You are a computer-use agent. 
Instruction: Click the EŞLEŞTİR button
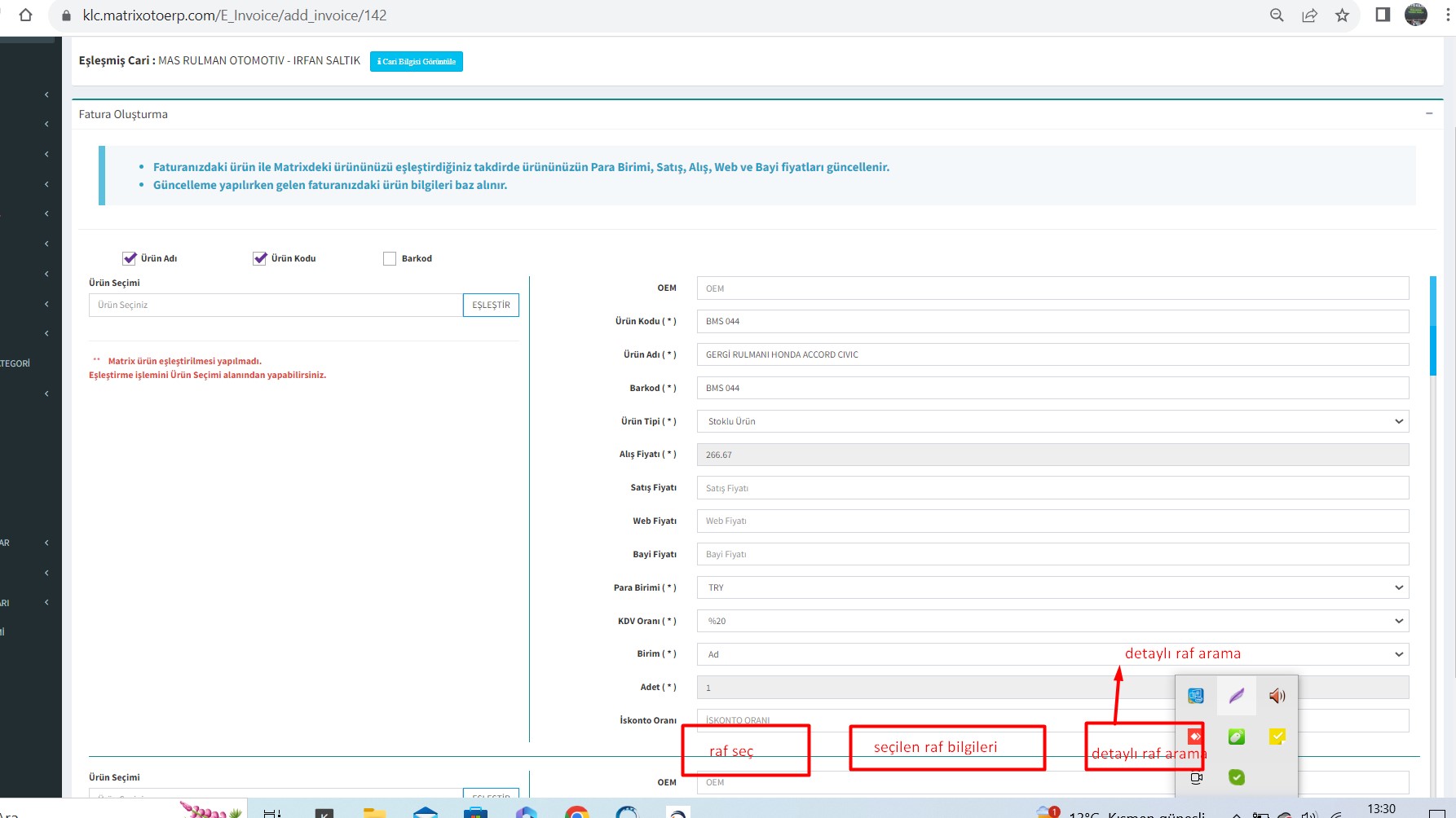[491, 305]
